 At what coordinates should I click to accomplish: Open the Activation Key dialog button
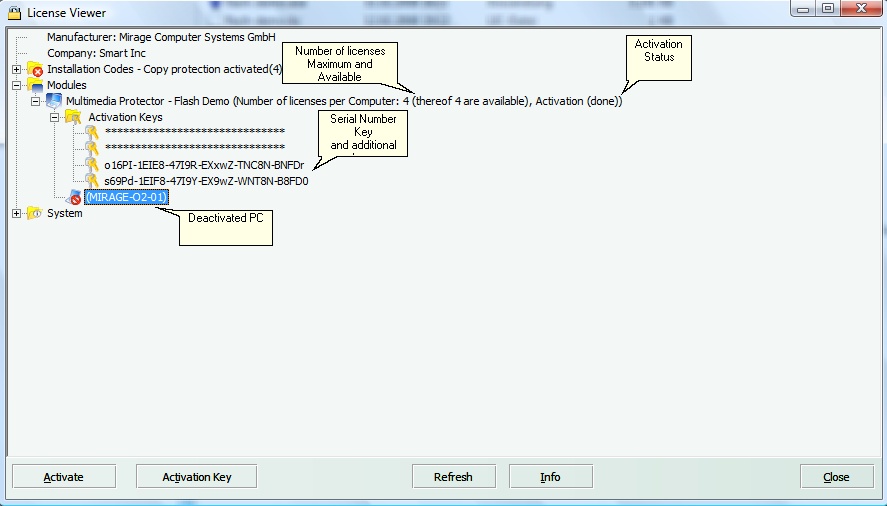pyautogui.click(x=196, y=477)
